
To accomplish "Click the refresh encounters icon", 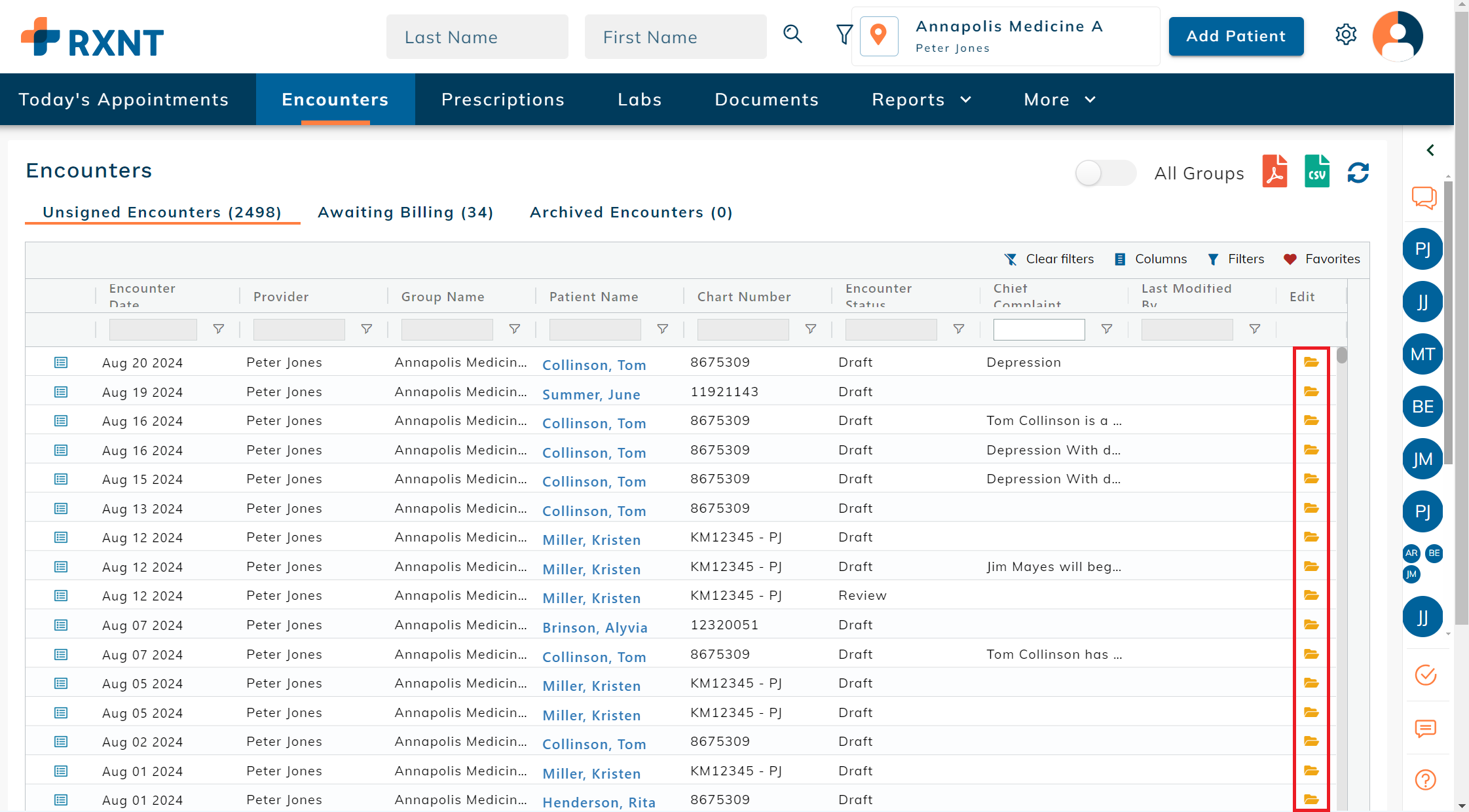I will pyautogui.click(x=1358, y=173).
